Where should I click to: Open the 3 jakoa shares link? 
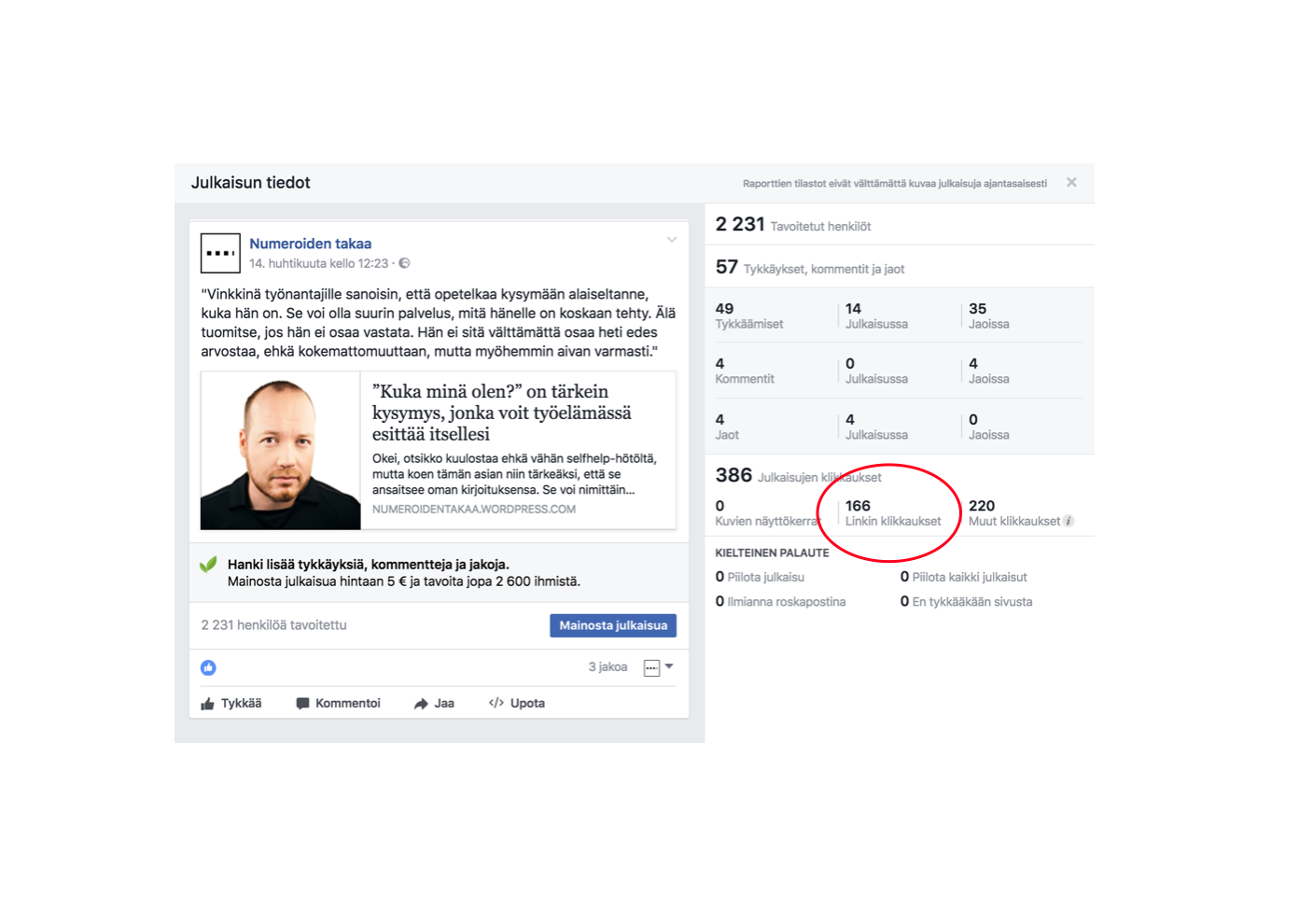pyautogui.click(x=608, y=666)
